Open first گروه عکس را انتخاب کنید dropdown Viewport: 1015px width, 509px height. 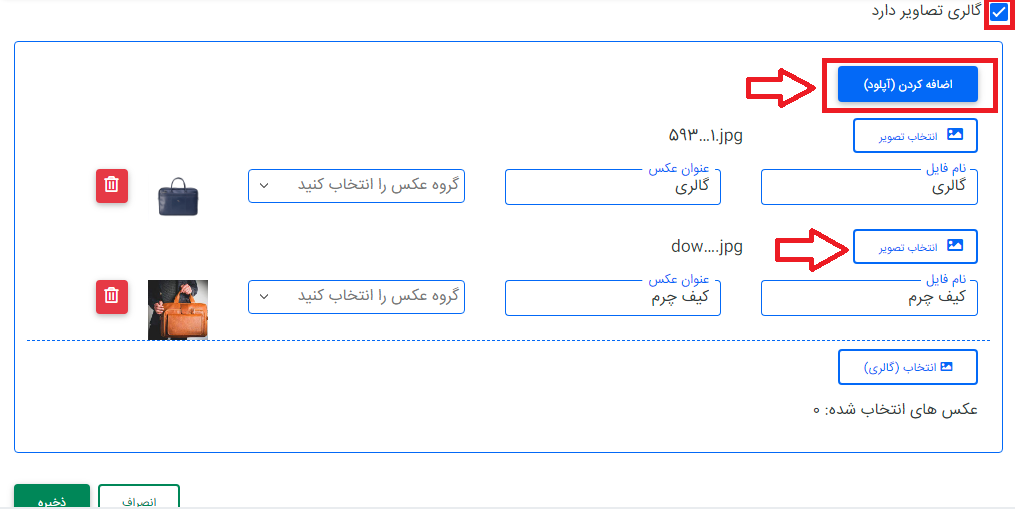point(356,186)
